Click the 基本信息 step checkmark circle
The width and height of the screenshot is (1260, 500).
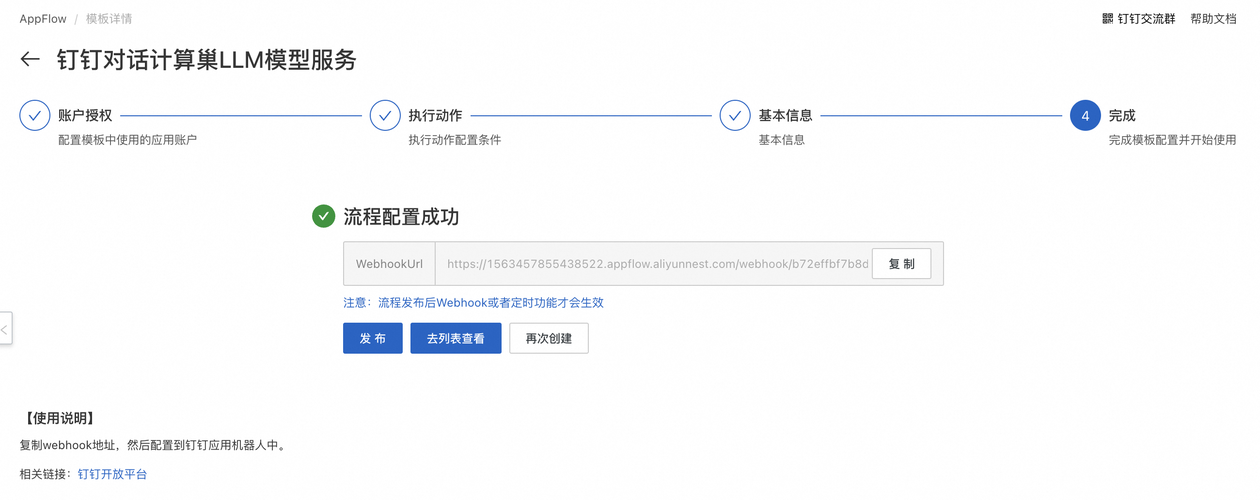(x=735, y=115)
